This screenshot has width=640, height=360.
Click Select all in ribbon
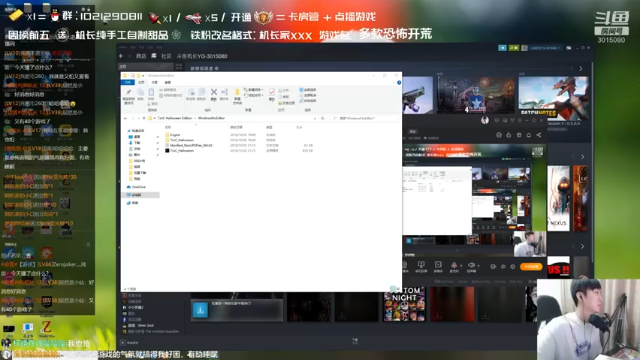[308, 90]
